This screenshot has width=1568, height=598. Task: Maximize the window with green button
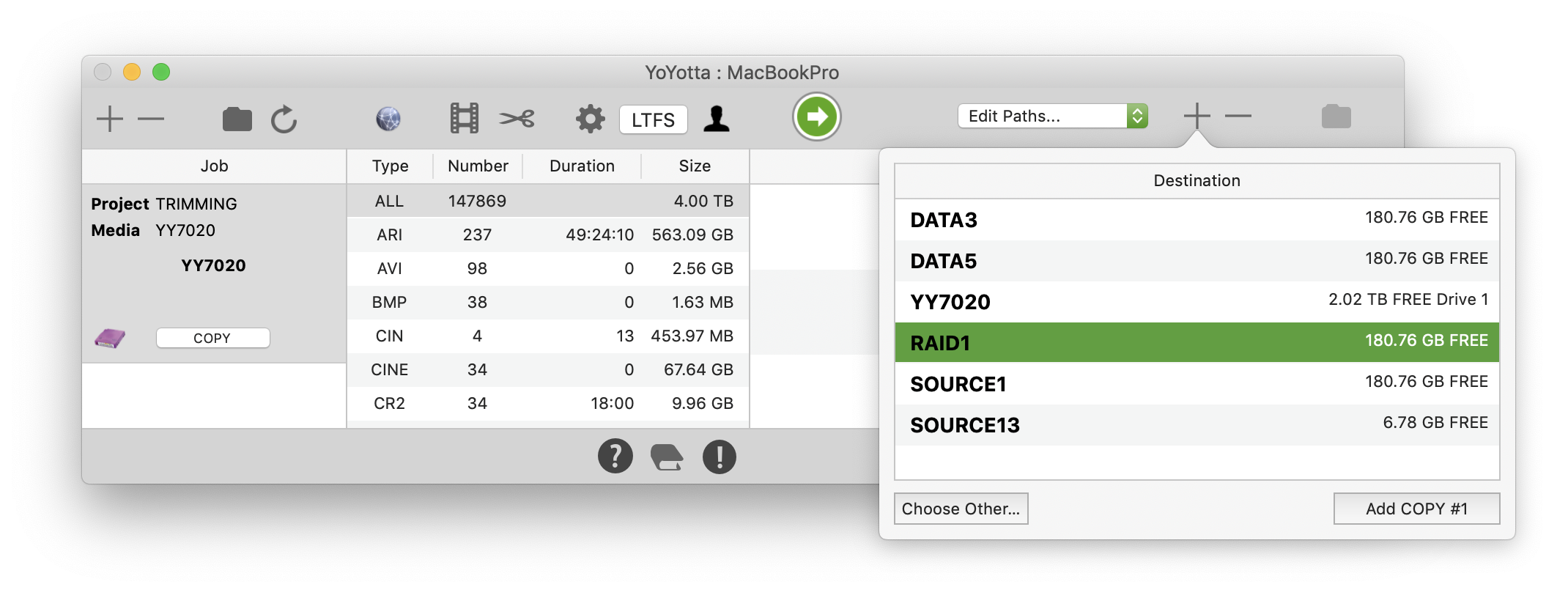[x=161, y=72]
